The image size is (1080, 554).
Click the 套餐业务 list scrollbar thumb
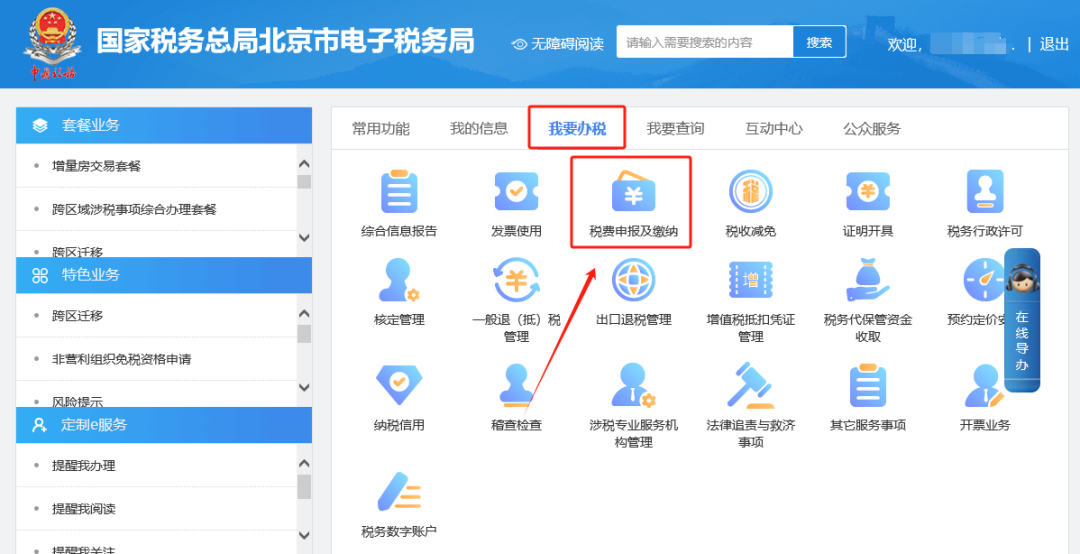coord(304,182)
